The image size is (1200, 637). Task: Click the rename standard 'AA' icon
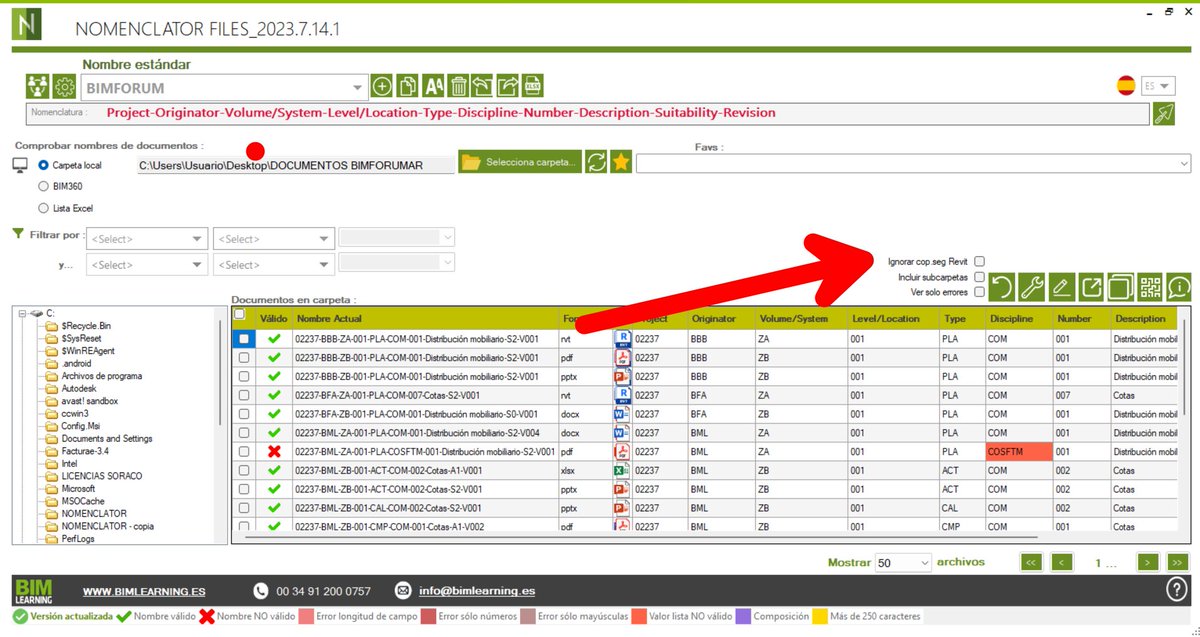434,86
